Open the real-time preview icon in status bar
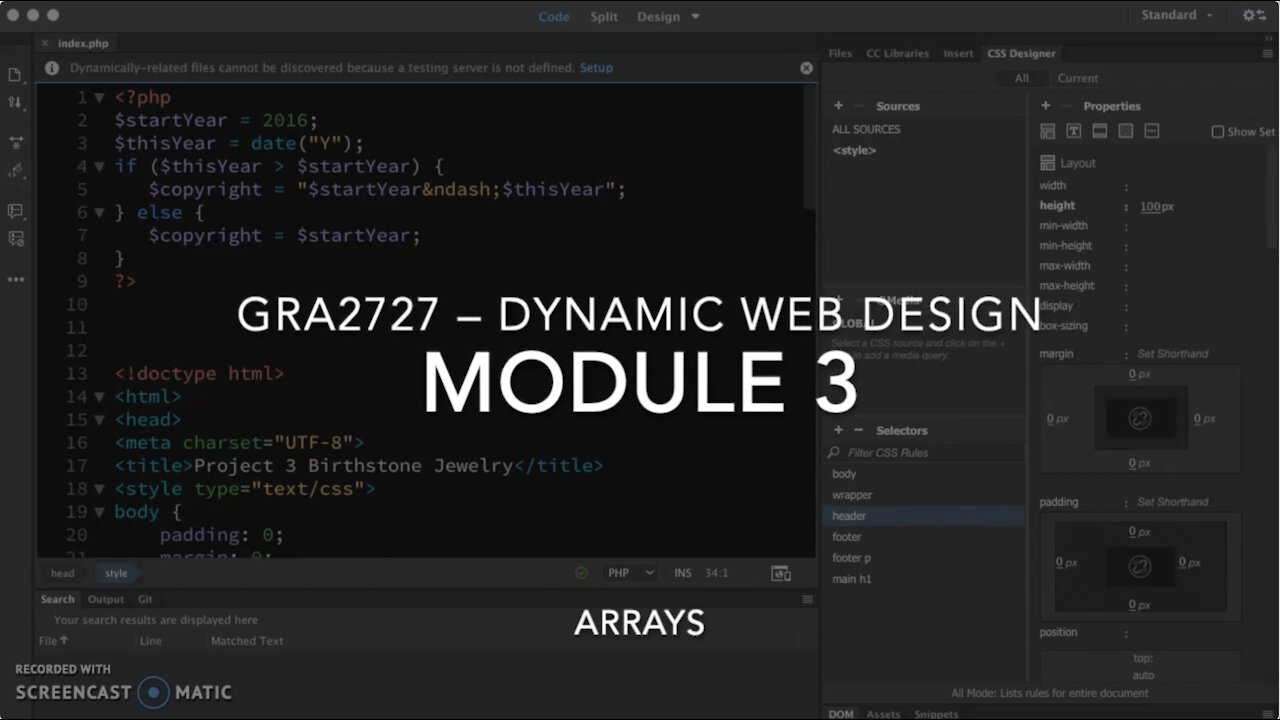Image resolution: width=1280 pixels, height=720 pixels. (781, 573)
